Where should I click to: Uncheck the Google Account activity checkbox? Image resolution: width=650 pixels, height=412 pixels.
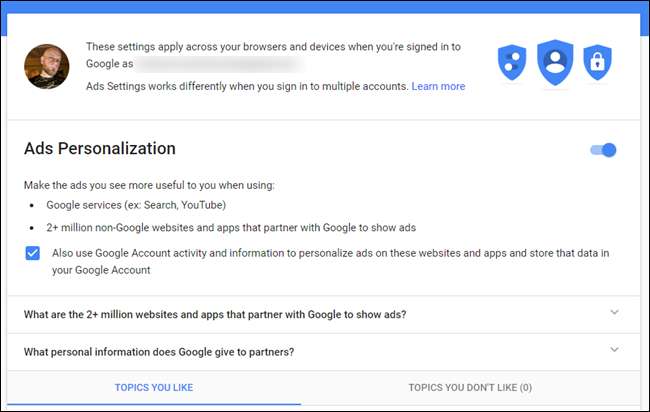tap(33, 254)
